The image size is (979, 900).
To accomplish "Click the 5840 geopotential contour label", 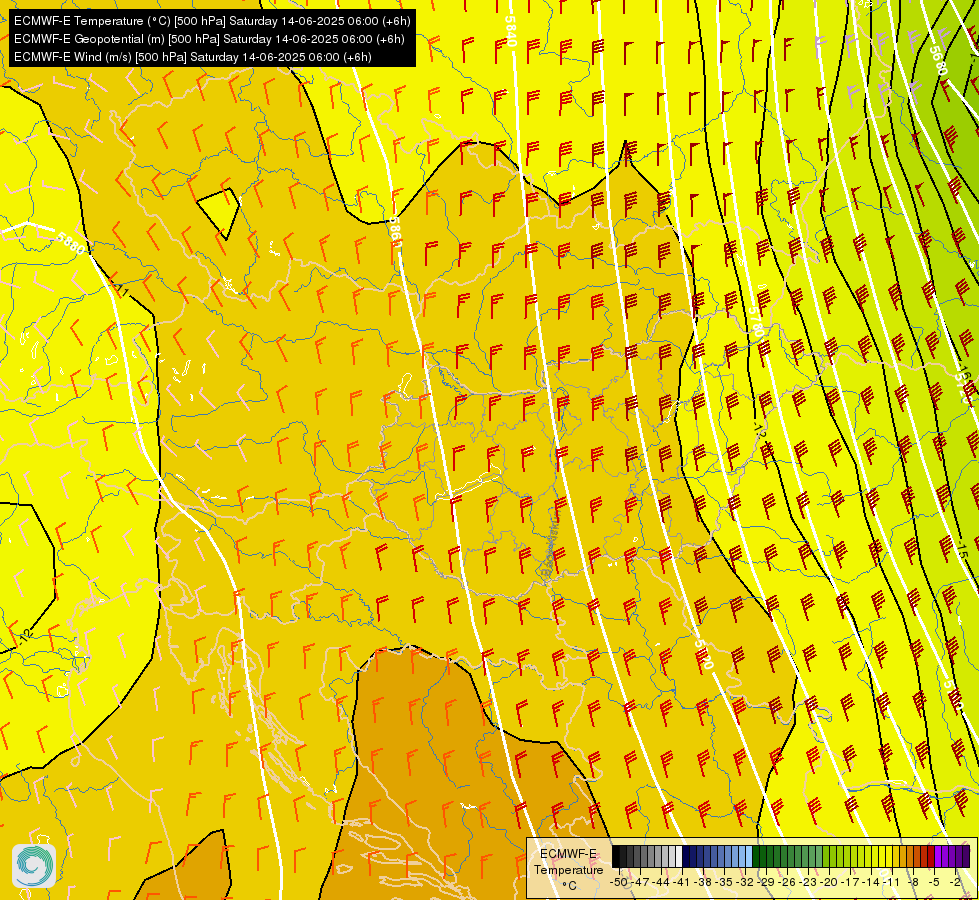I will pyautogui.click(x=511, y=31).
